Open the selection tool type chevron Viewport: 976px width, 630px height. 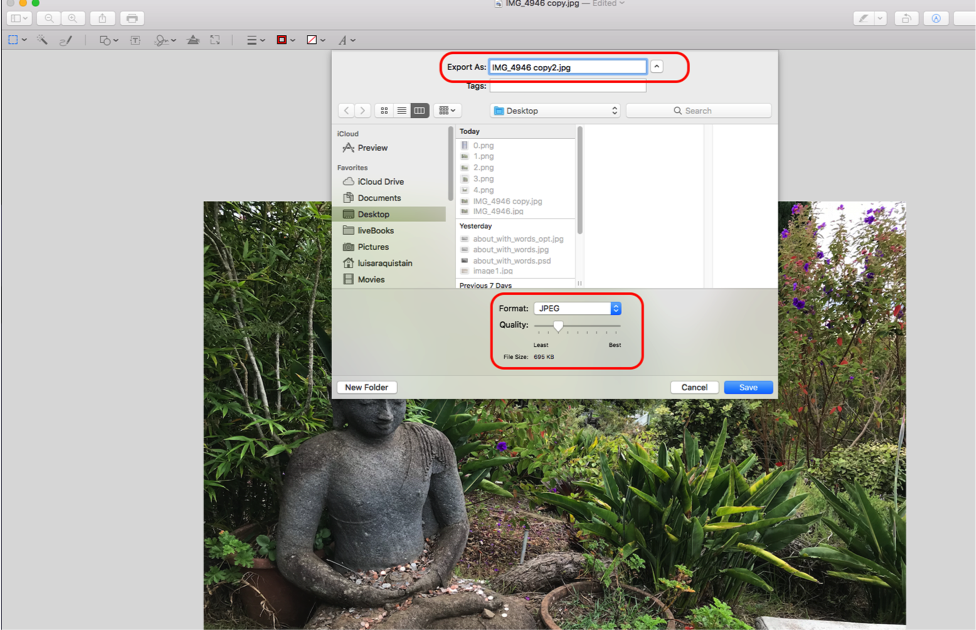pos(24,40)
